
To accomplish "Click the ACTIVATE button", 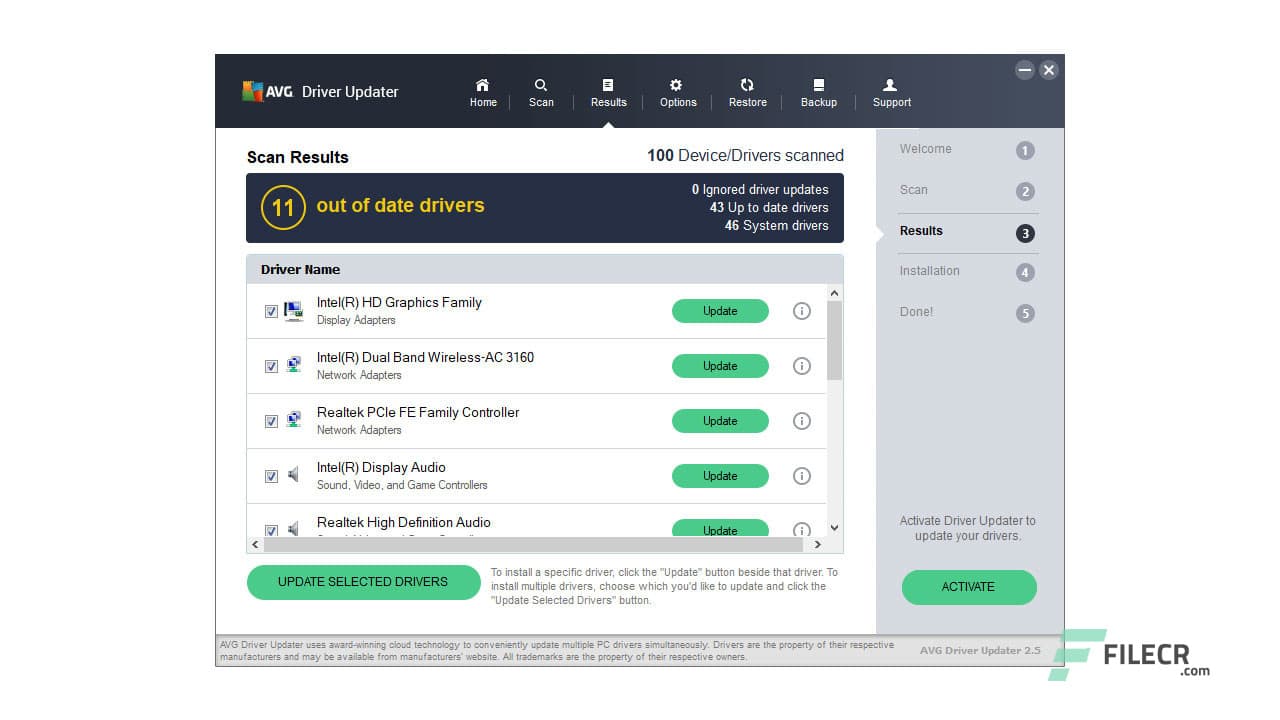I will (968, 587).
